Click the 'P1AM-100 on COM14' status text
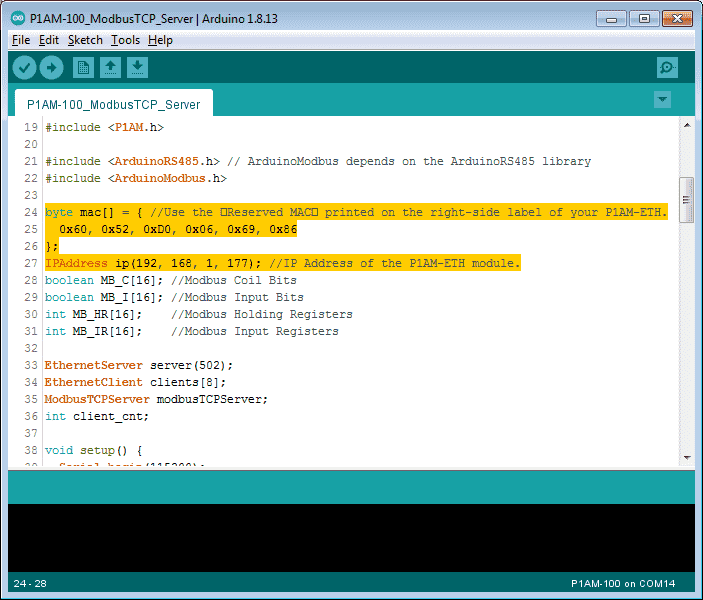The width and height of the screenshot is (703, 600). tap(623, 583)
